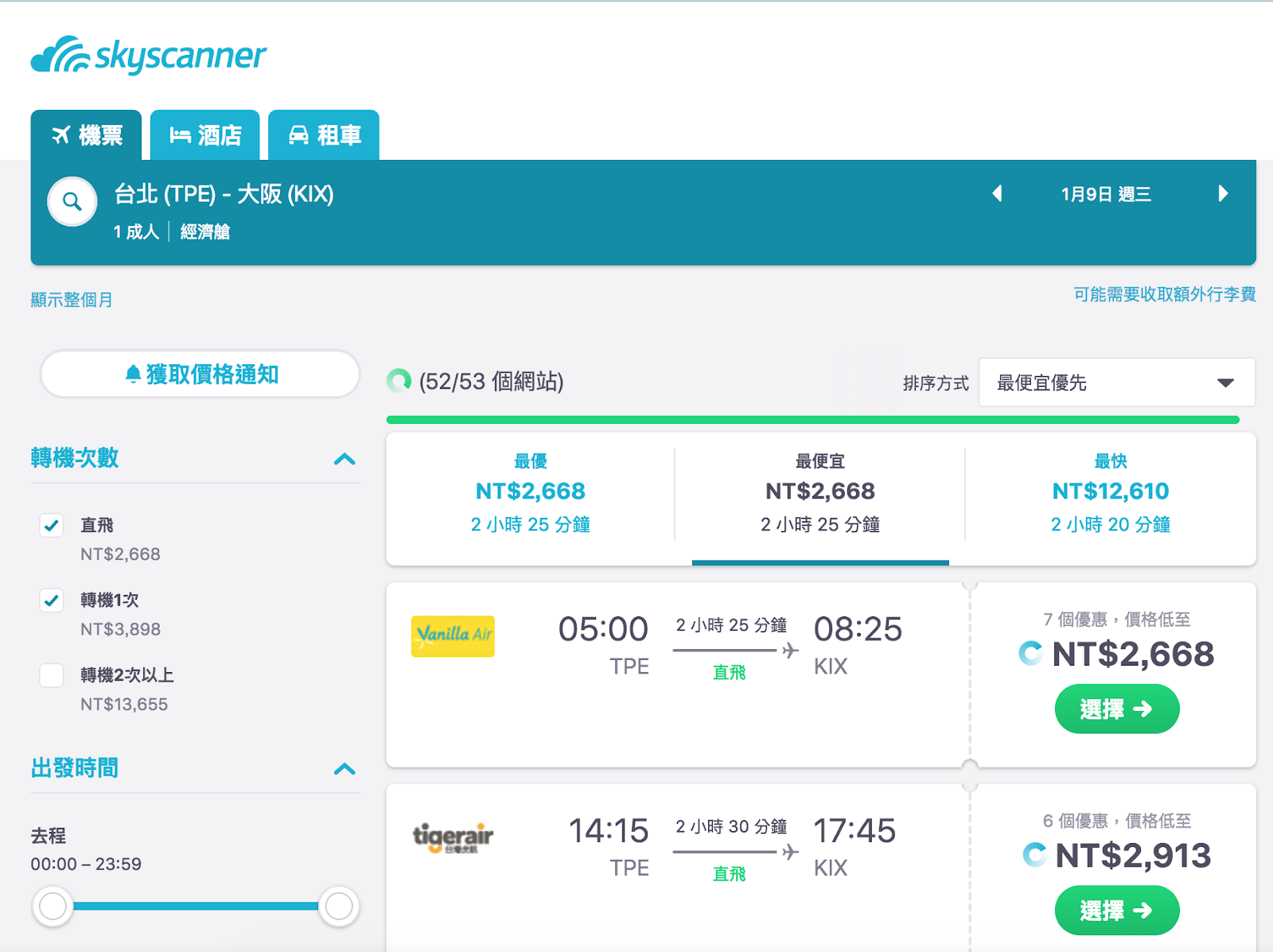
Task: Click the loading spinner beside results count
Action: point(399,381)
